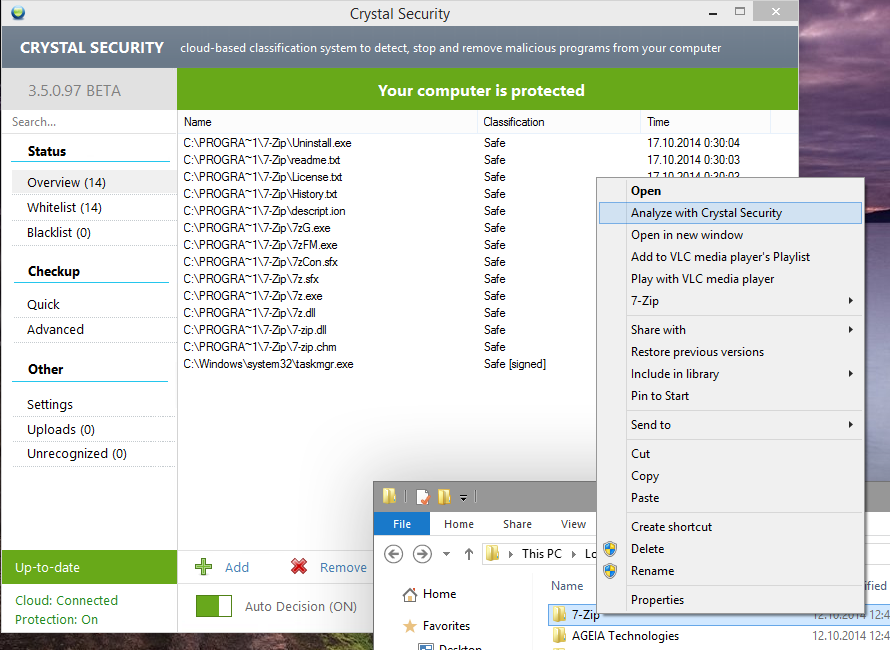Viewport: 890px width, 650px height.
Task: Expand the Include in library submenu arrow
Action: (x=850, y=374)
